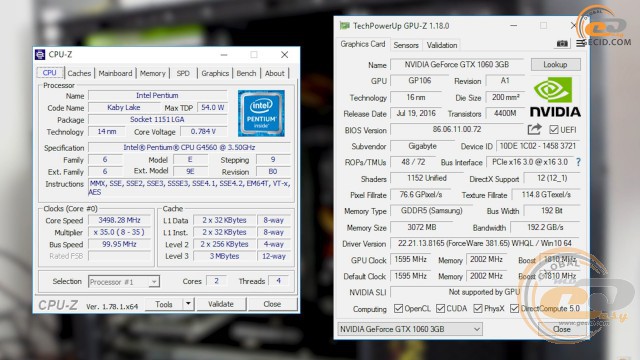This screenshot has height=360, width=640.
Task: Open the GTX 1060 3GB card selector
Action: (410, 329)
